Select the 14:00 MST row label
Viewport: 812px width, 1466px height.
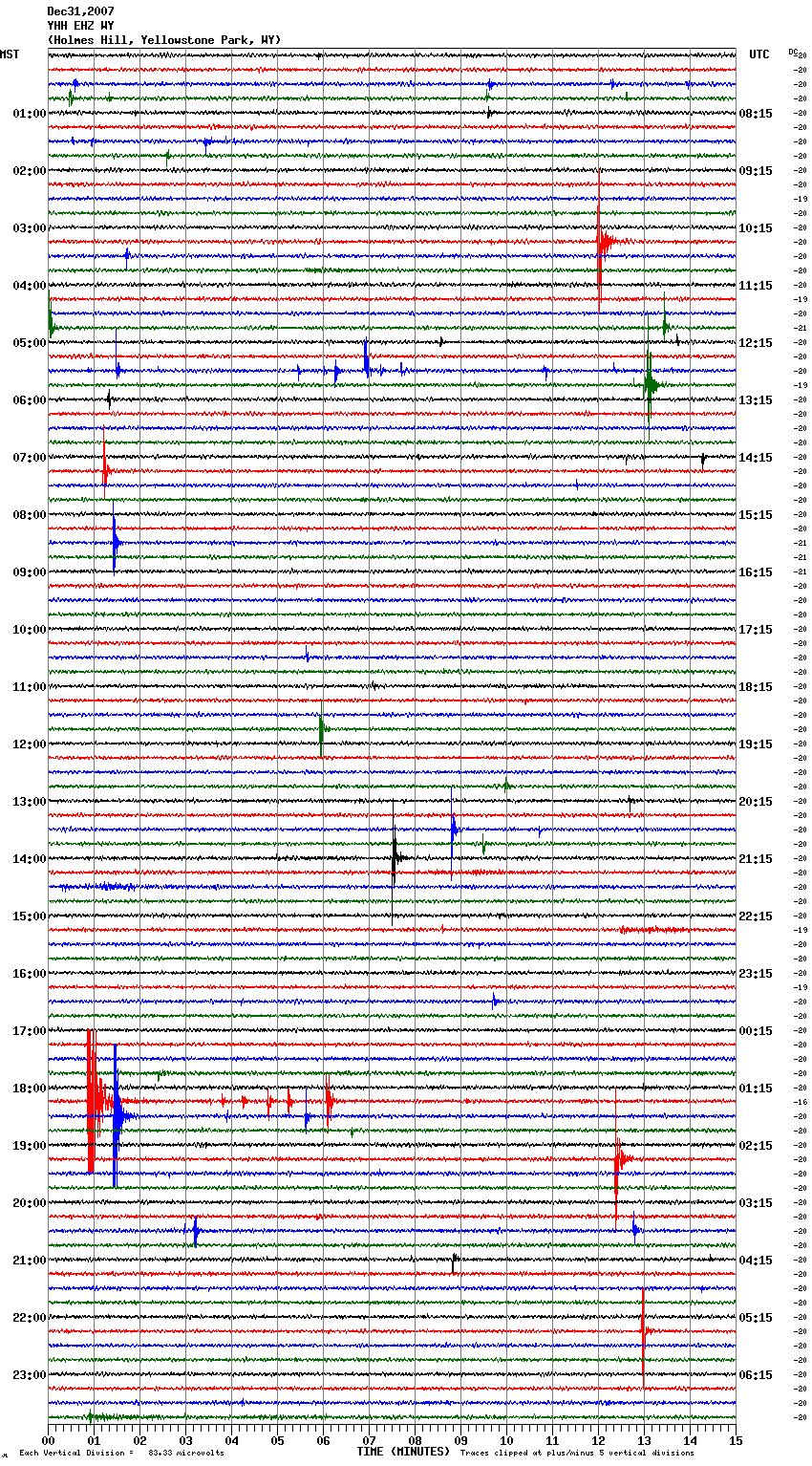click(x=30, y=859)
